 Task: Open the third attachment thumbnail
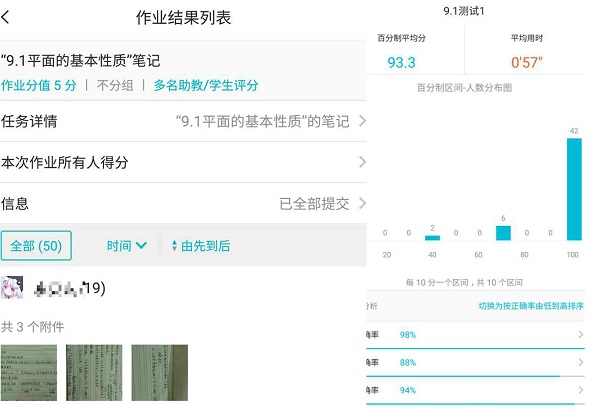coord(159,373)
